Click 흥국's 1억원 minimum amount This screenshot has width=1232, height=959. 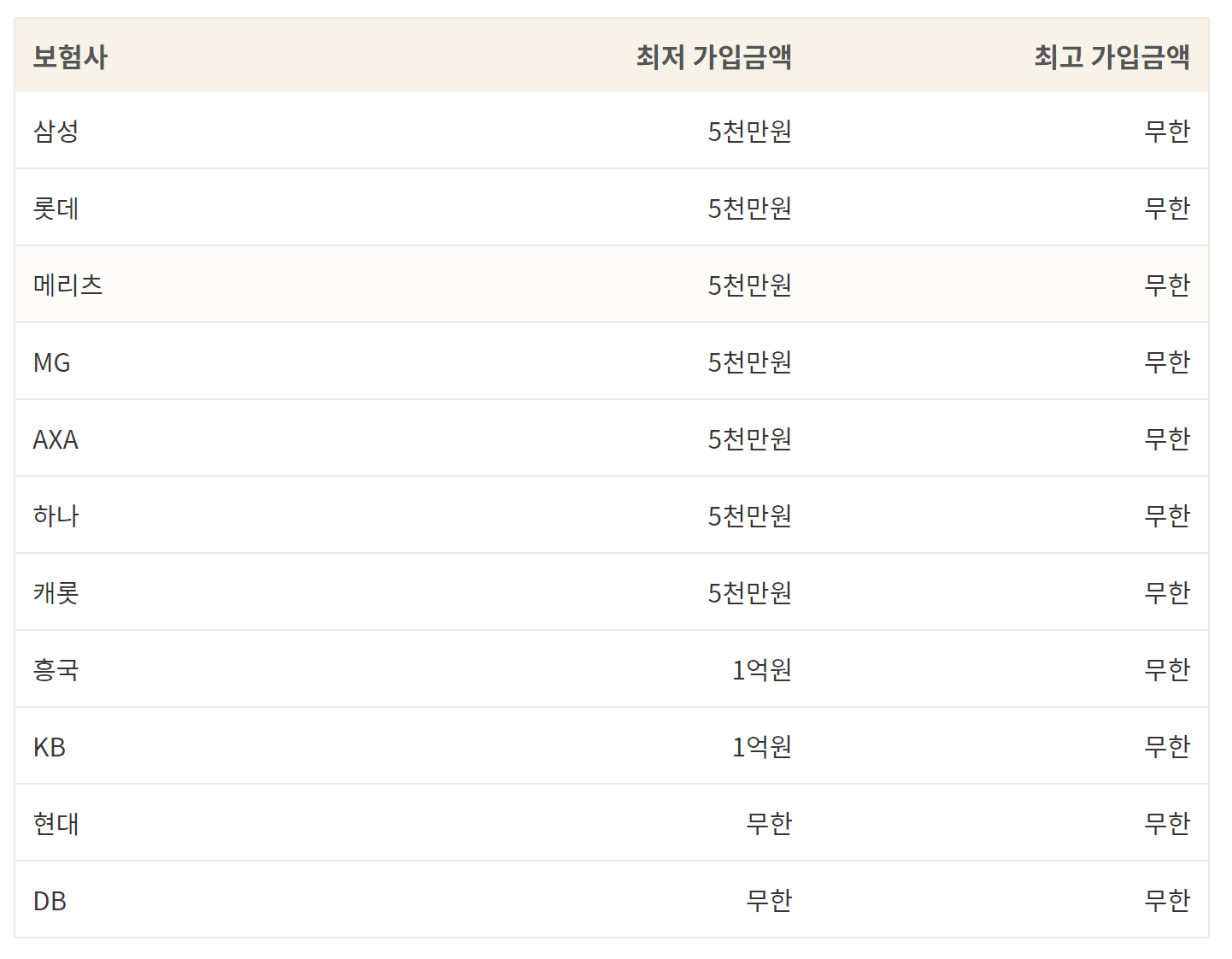pyautogui.click(x=761, y=669)
